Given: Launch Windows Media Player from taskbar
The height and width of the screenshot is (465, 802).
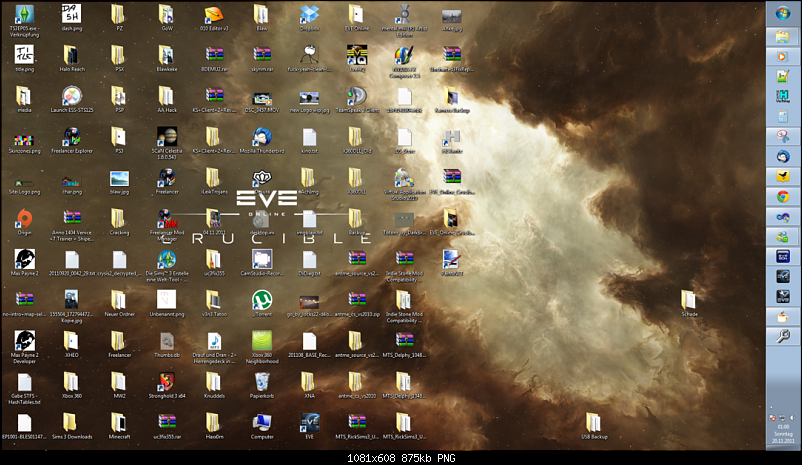Looking at the screenshot, I should click(x=783, y=56).
